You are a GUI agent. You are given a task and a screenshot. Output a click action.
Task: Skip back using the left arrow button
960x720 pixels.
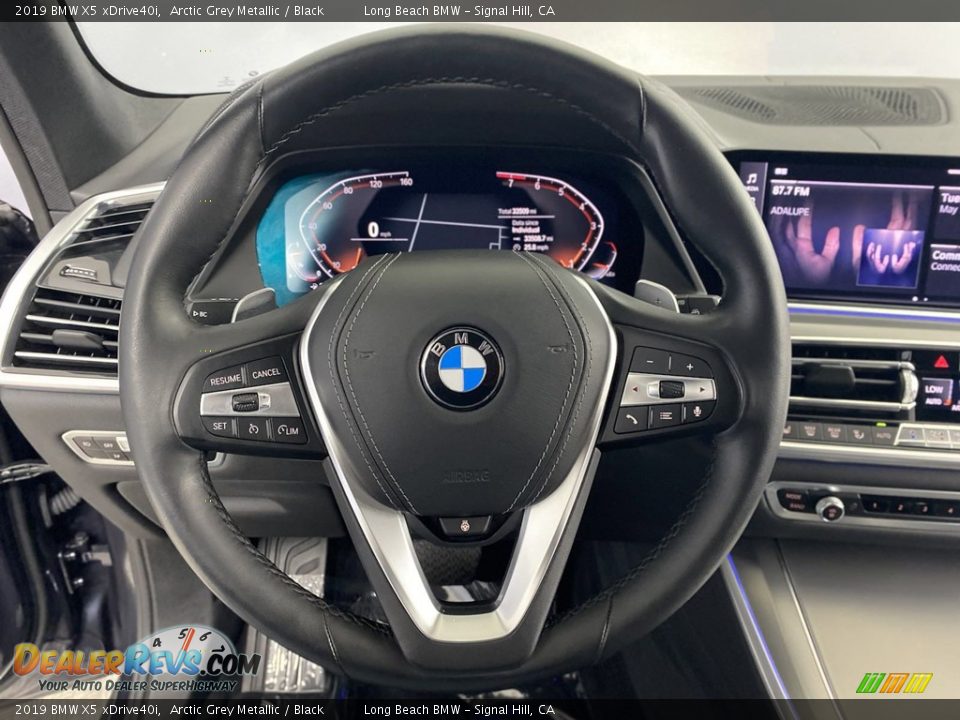point(637,389)
